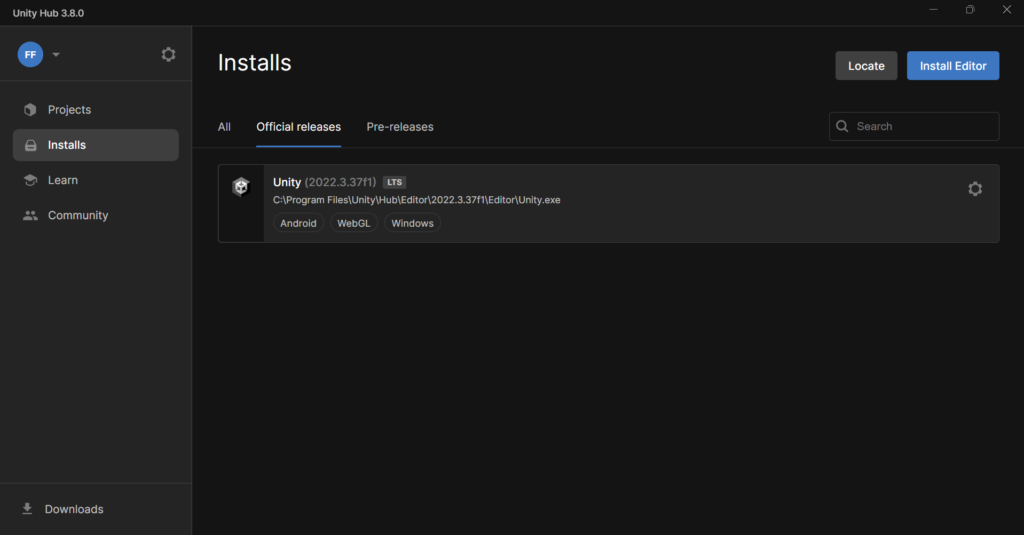This screenshot has width=1024, height=535.
Task: Open Hub preferences gear in sidebar
Action: click(168, 54)
